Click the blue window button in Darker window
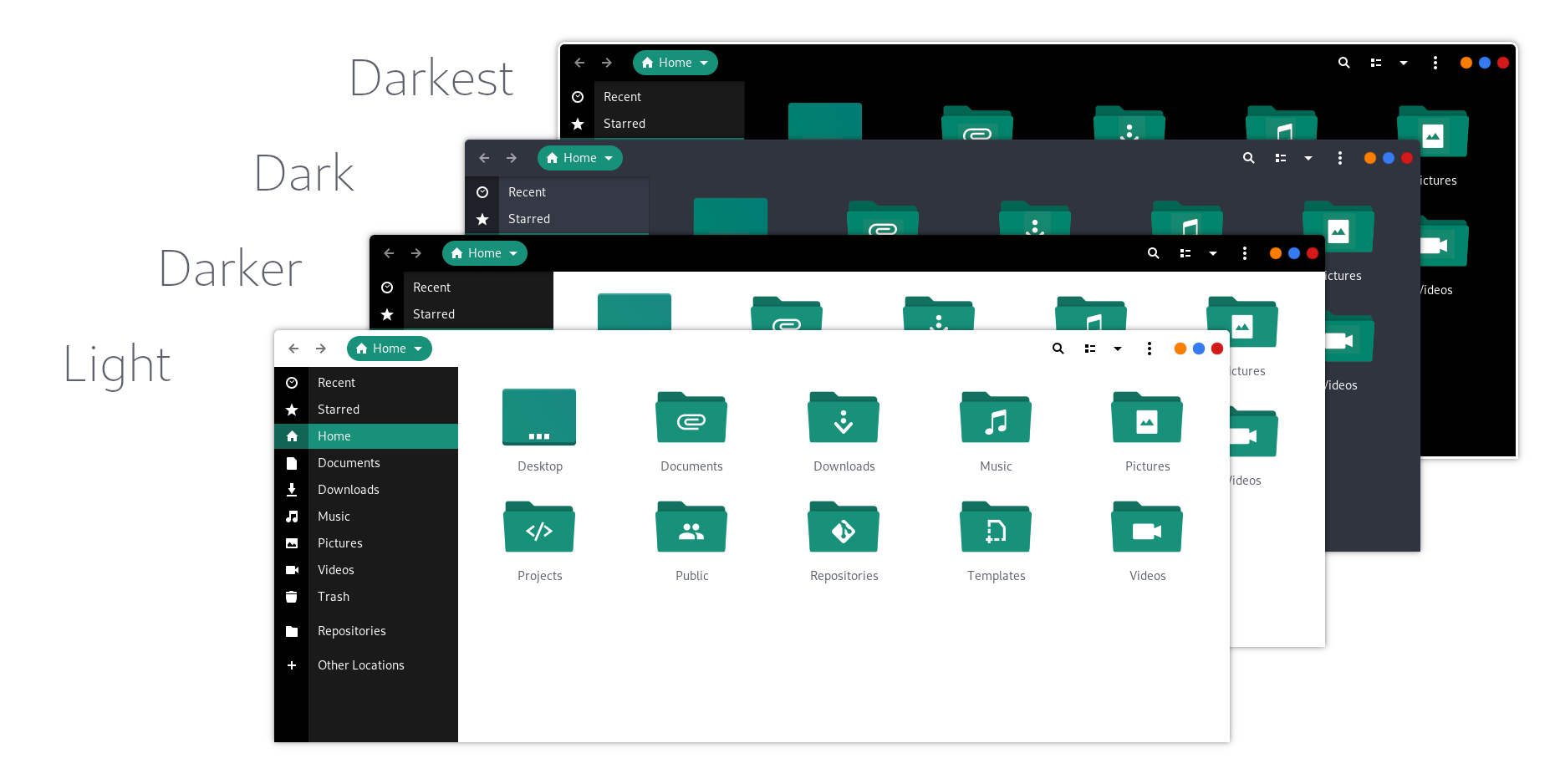The width and height of the screenshot is (1560, 784). tap(1294, 253)
